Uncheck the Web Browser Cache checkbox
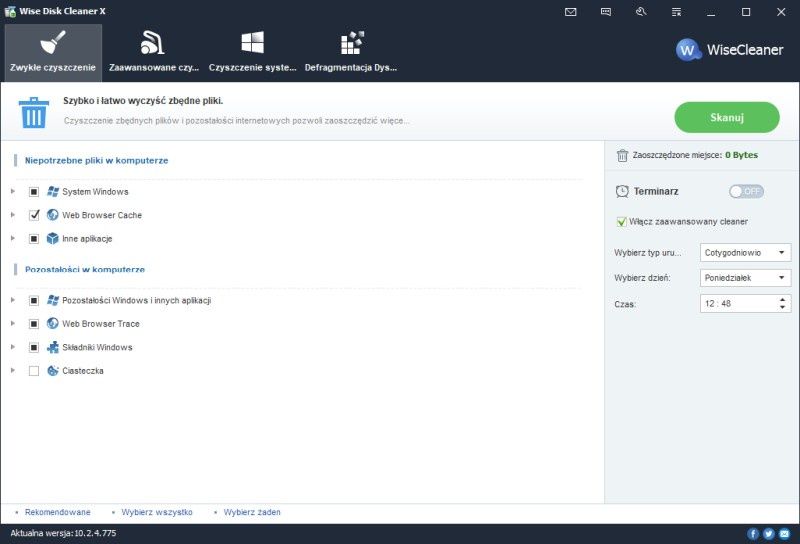 point(34,215)
